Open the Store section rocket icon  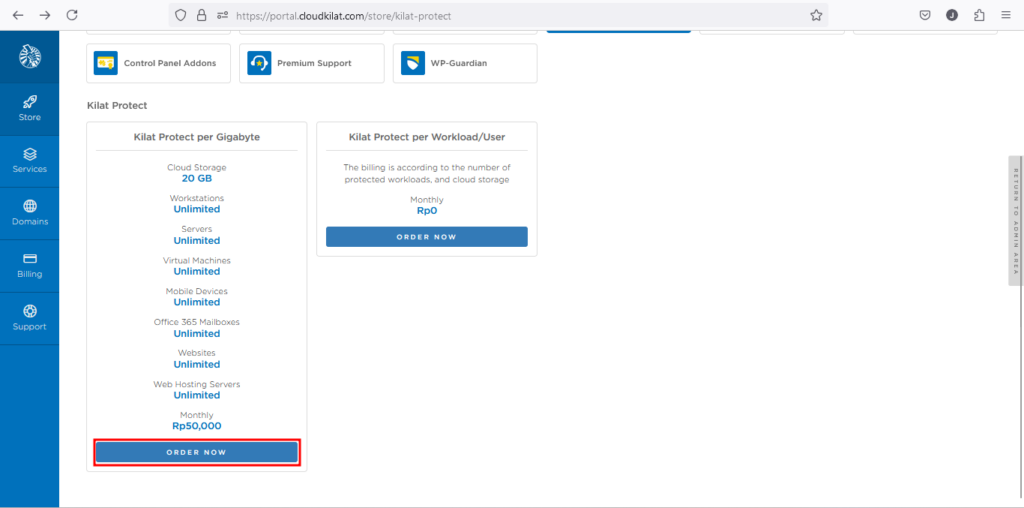(29, 102)
